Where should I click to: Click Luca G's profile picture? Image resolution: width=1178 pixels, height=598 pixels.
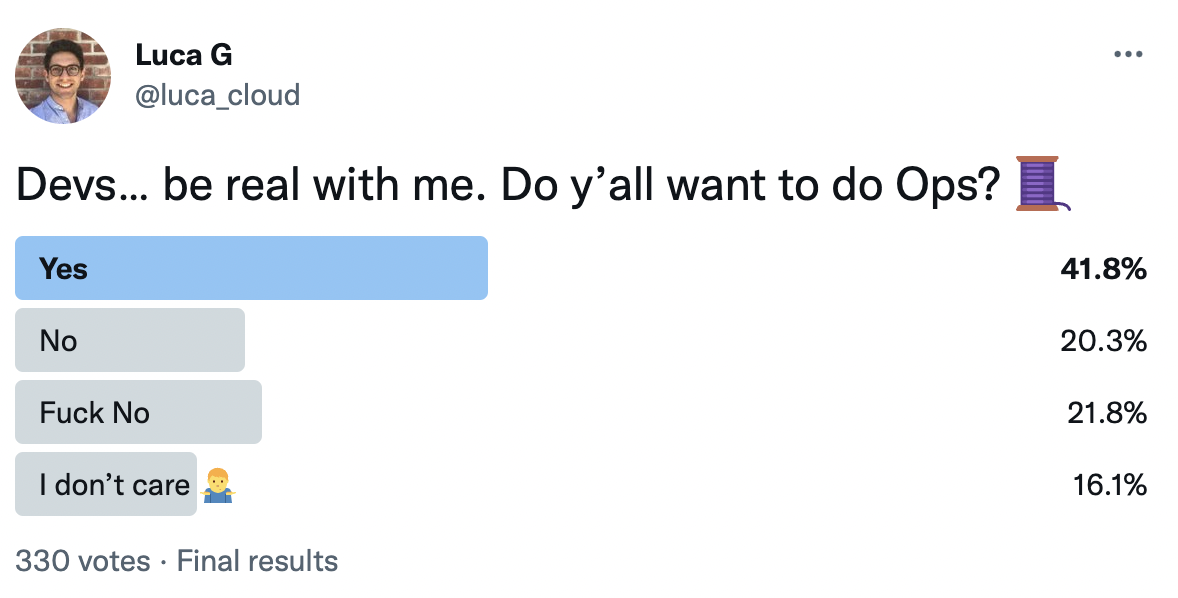coord(63,76)
